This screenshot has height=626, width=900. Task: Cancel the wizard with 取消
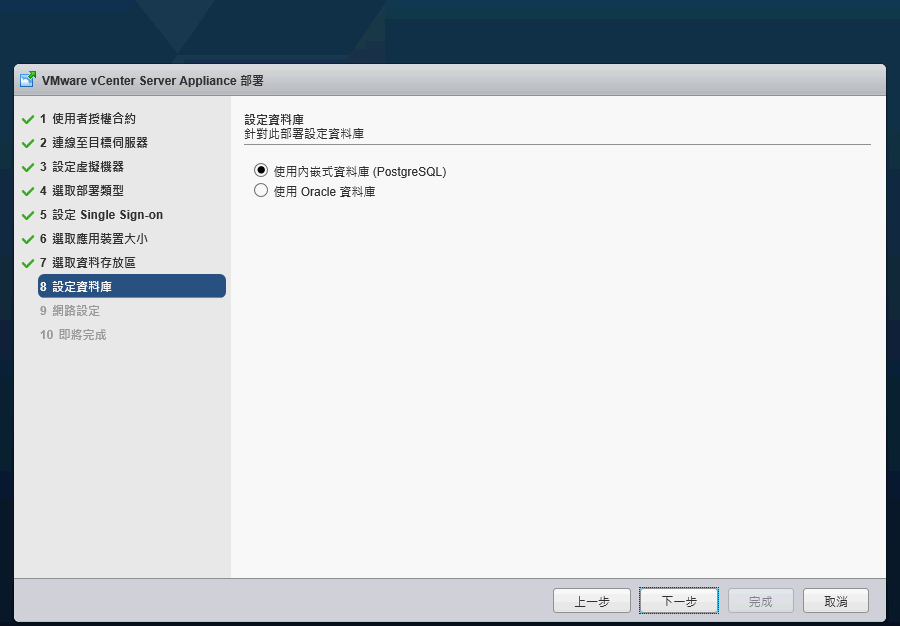[836, 601]
